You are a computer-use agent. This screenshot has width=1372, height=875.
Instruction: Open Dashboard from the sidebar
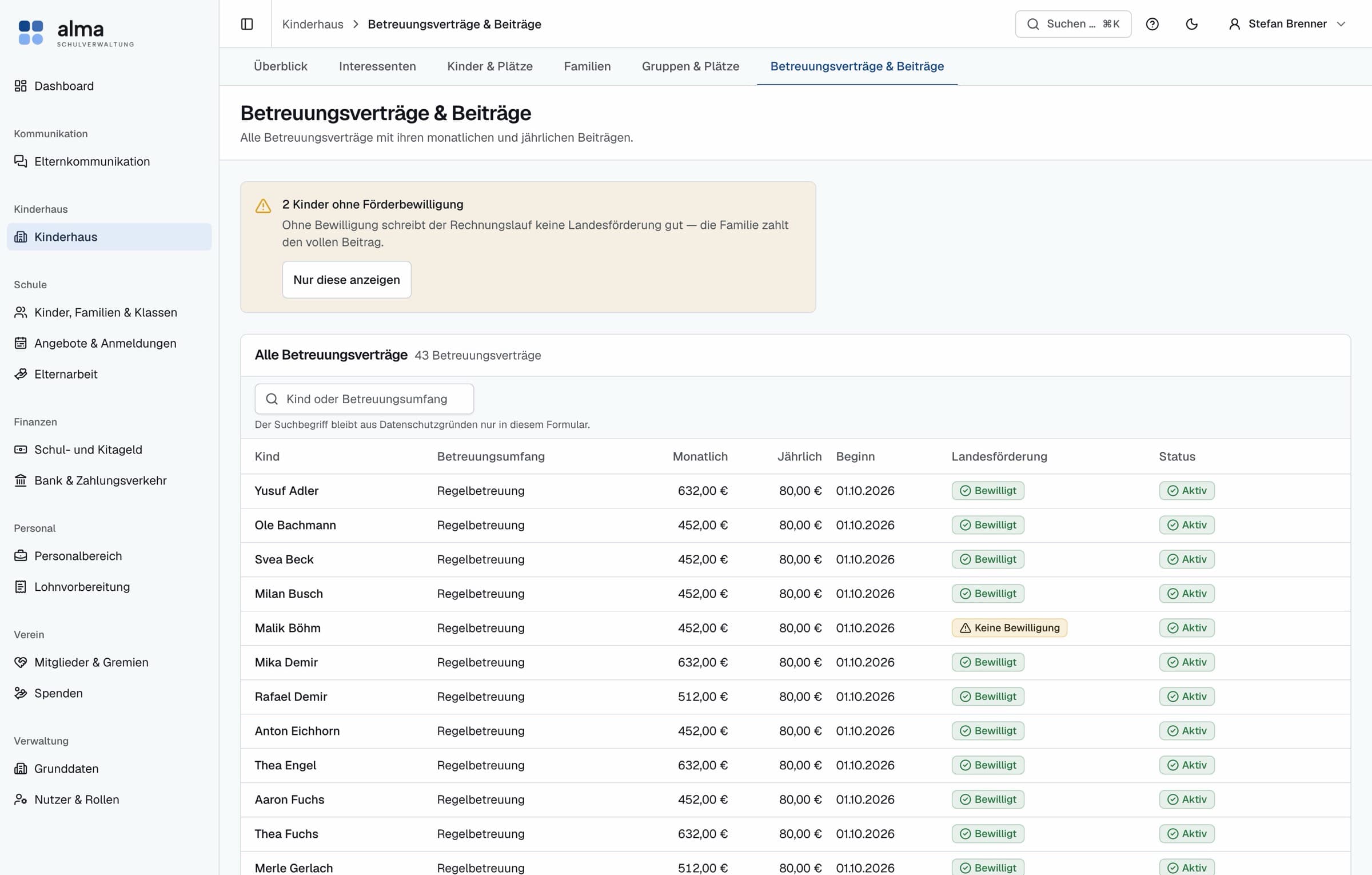coord(109,86)
